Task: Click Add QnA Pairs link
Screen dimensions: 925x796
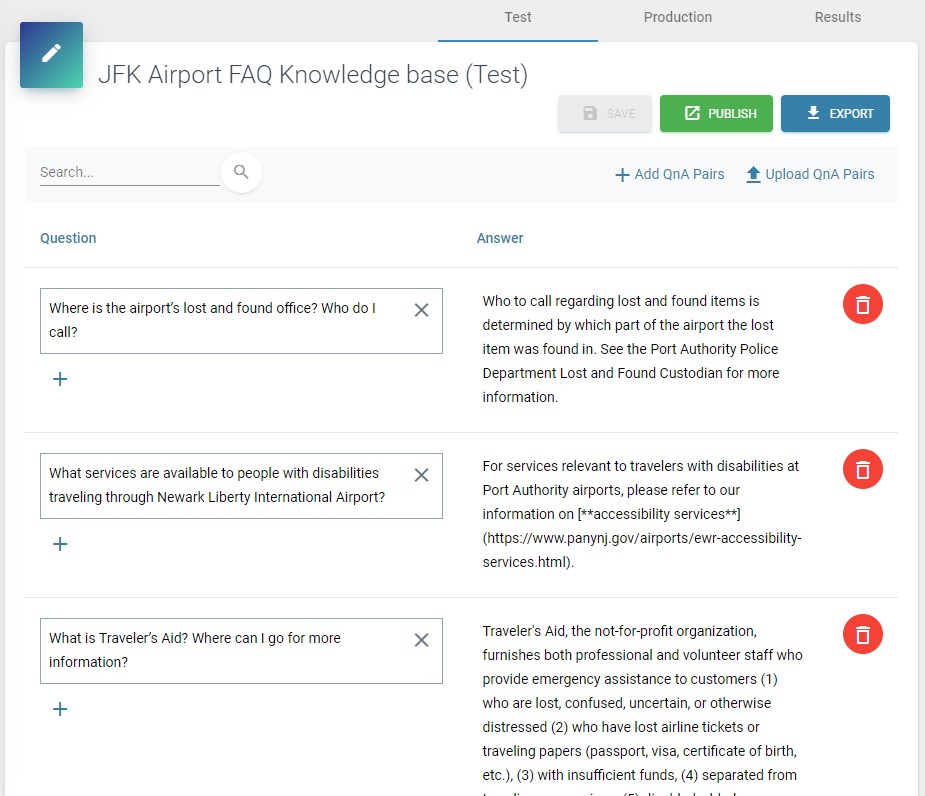Action: coord(669,174)
